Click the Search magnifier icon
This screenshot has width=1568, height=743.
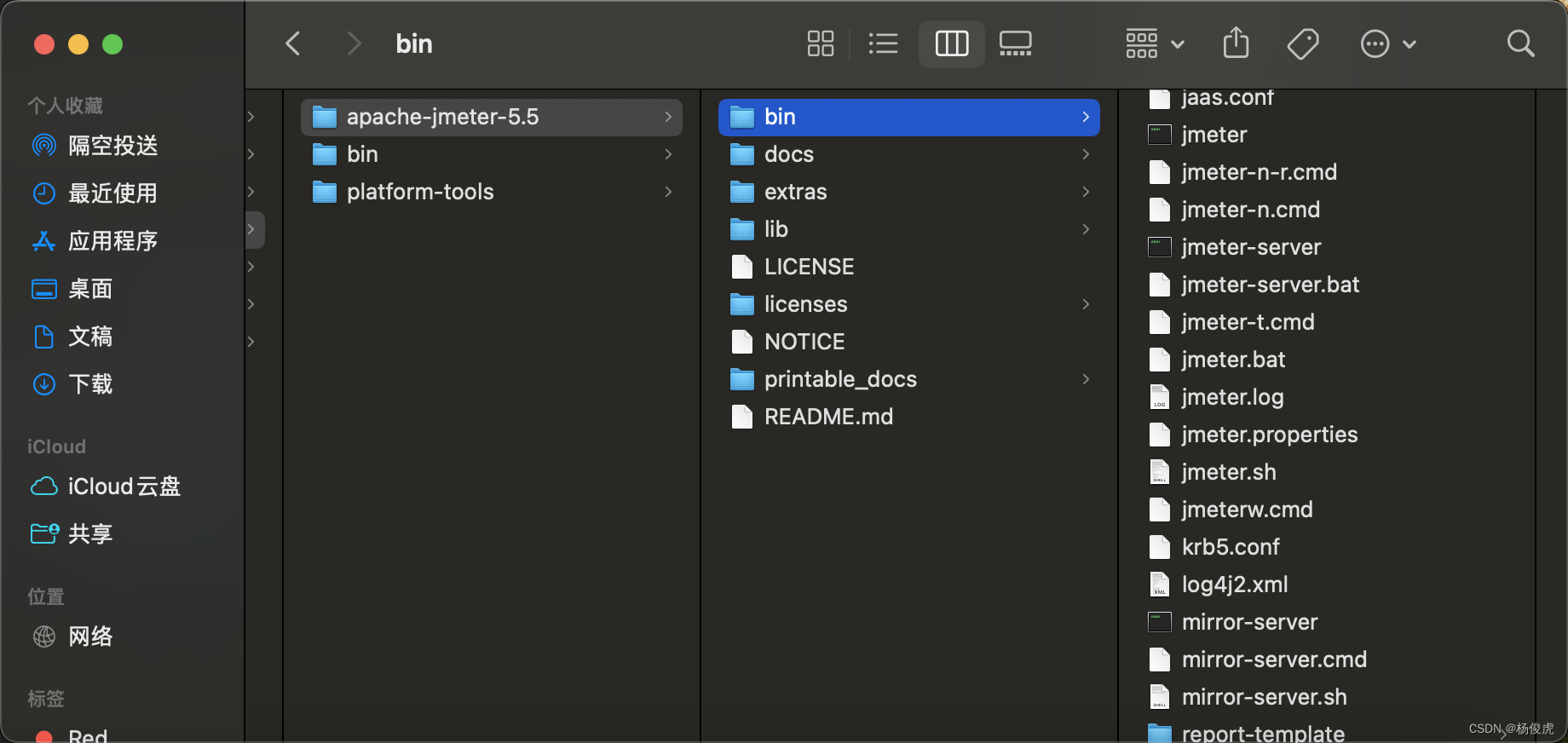point(1520,43)
